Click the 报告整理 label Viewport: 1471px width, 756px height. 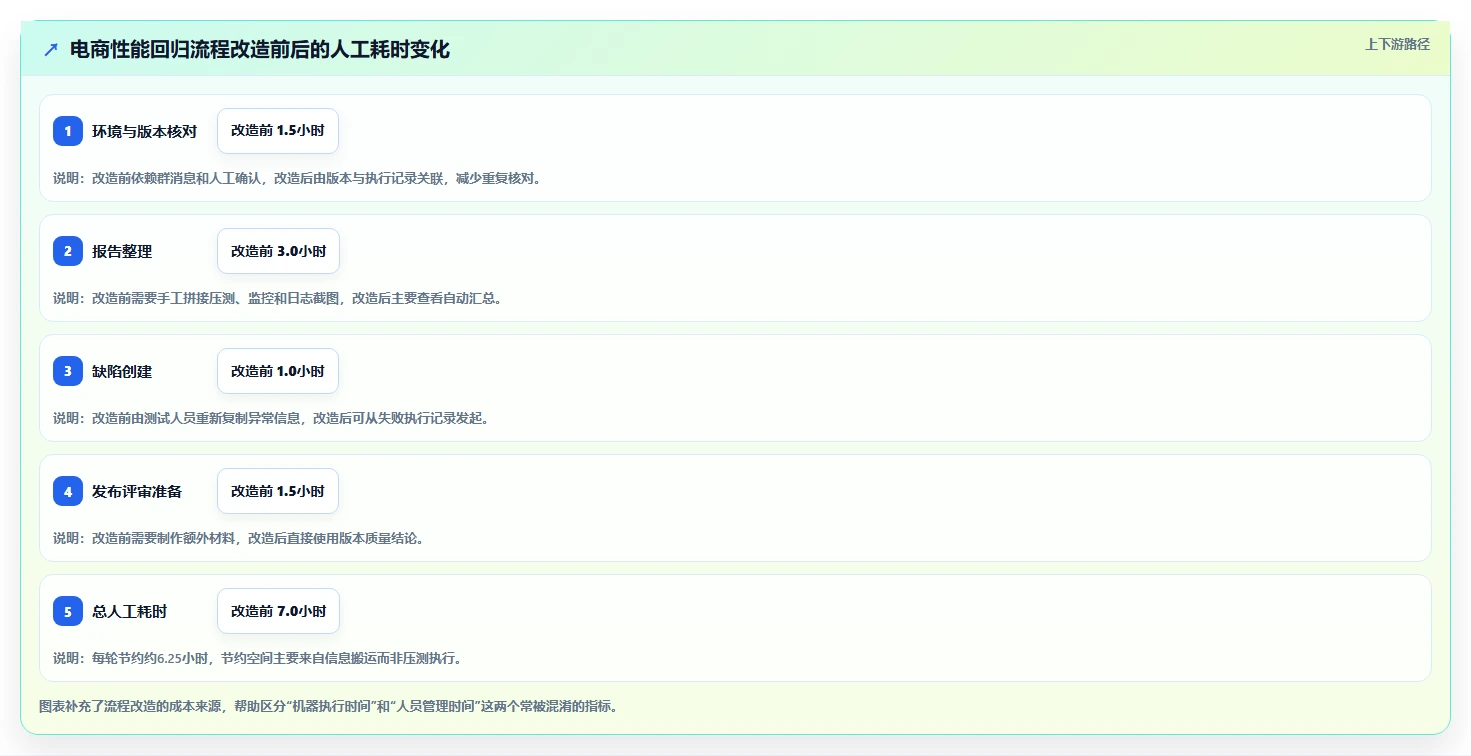point(122,251)
